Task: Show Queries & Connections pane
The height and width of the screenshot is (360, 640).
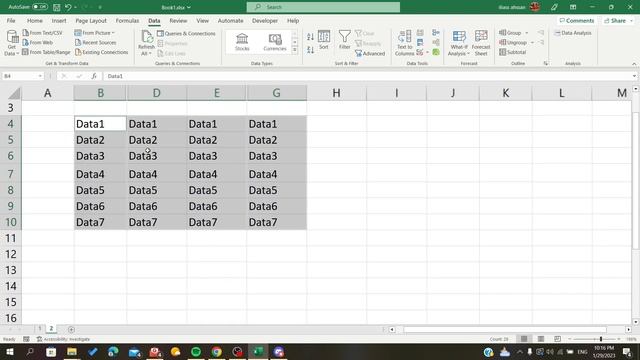Action: (x=186, y=33)
